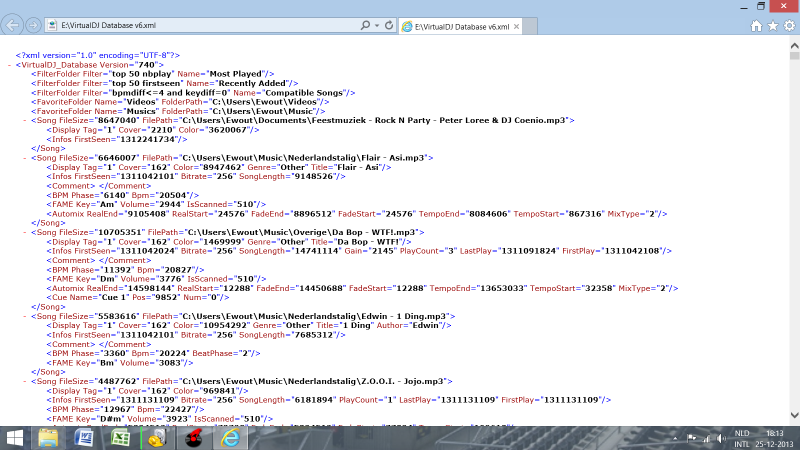Close the VirtualDJ Database v6.xml tab
This screenshot has width=800, height=450.
(x=516, y=27)
